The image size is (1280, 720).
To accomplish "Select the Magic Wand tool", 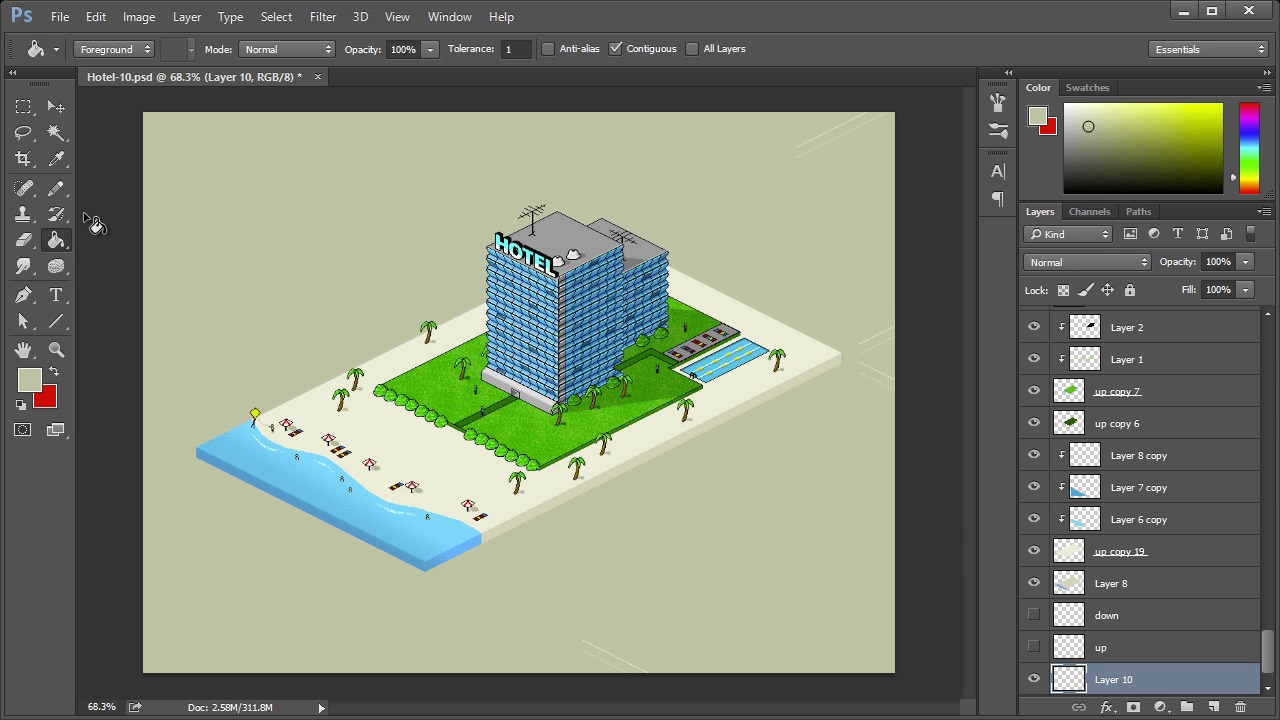I will [56, 133].
